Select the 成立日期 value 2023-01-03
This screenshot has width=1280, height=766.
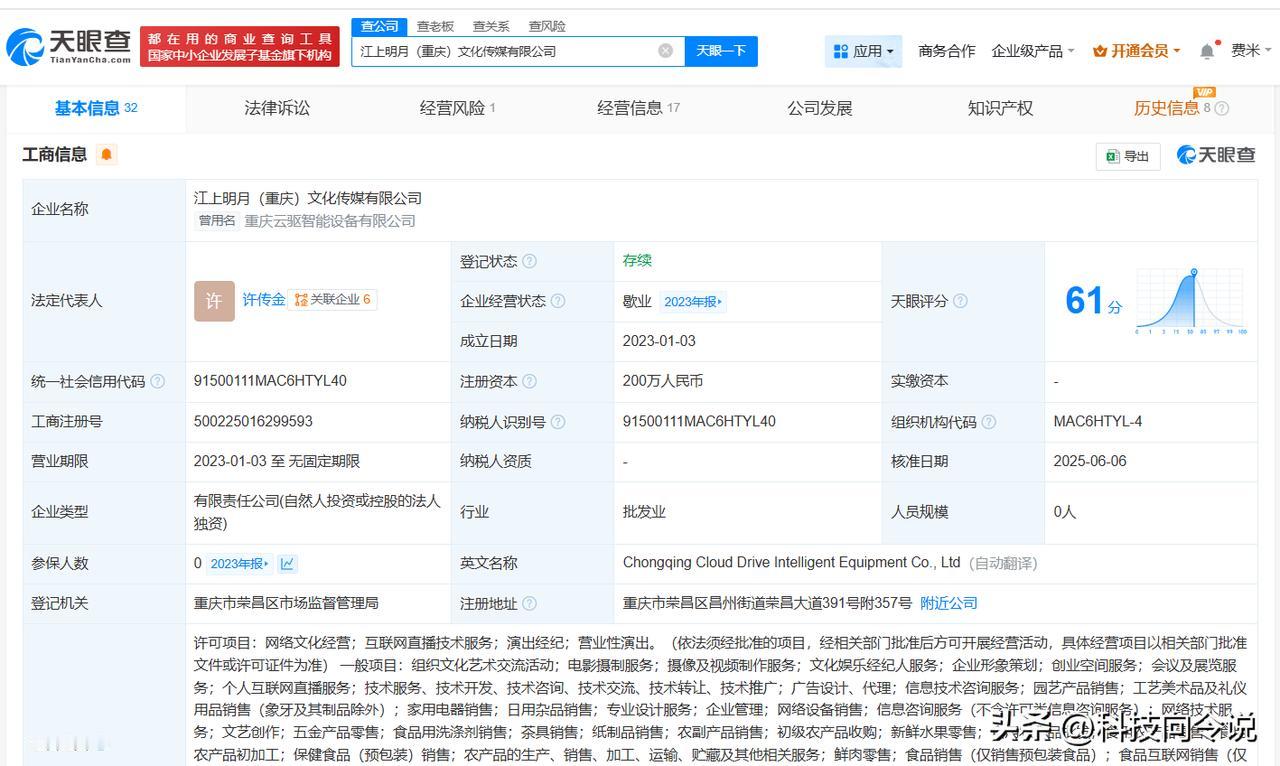click(659, 341)
